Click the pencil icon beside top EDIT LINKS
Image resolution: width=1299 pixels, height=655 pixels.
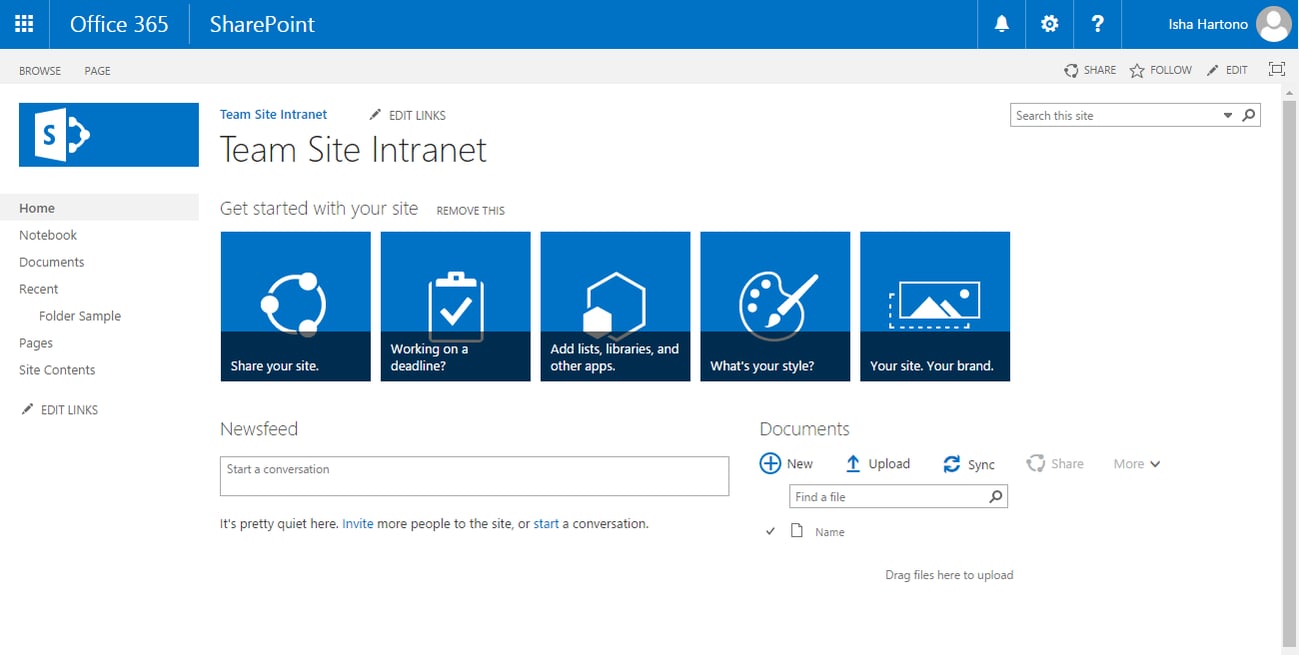pyautogui.click(x=376, y=115)
